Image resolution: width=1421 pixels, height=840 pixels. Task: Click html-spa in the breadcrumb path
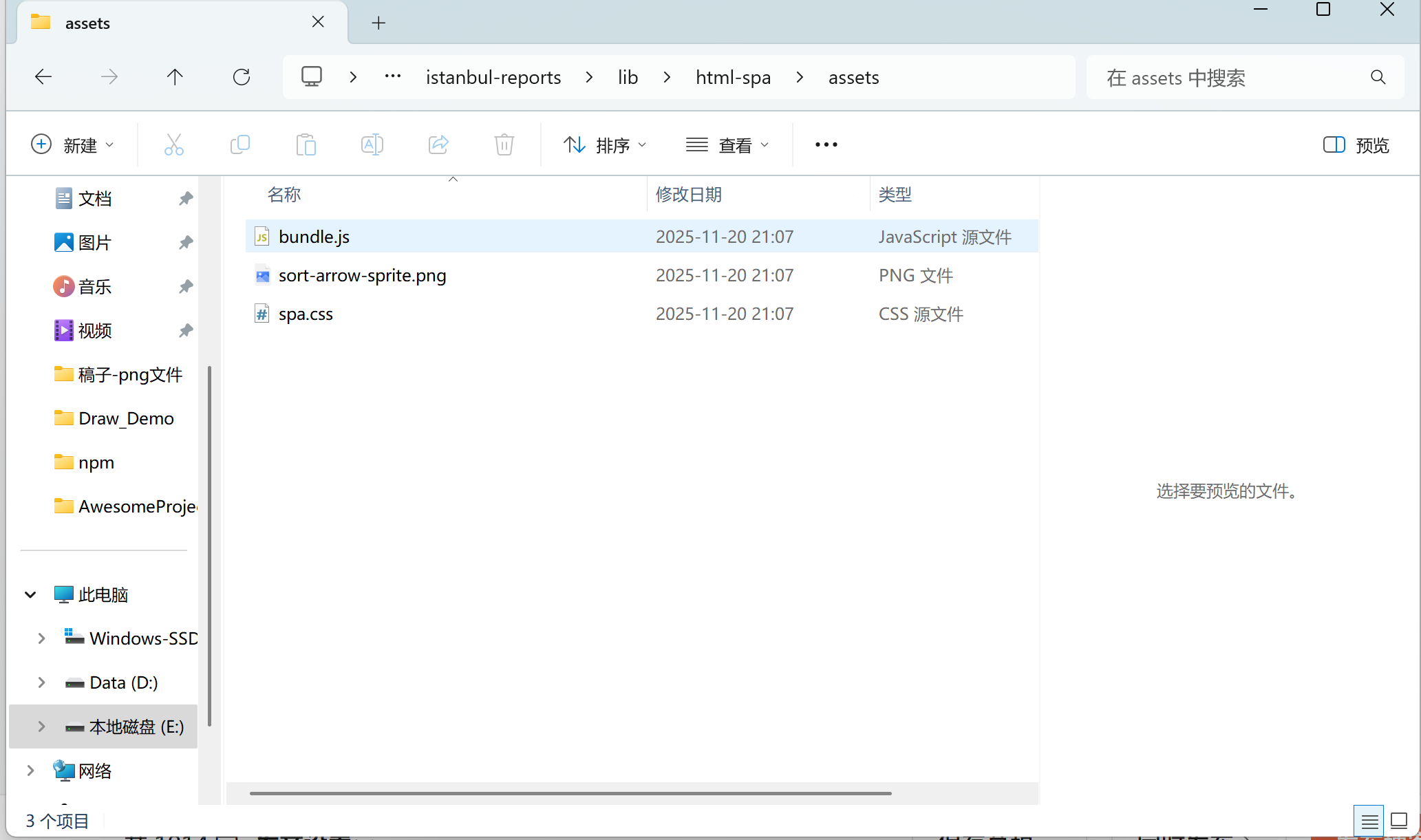[733, 77]
